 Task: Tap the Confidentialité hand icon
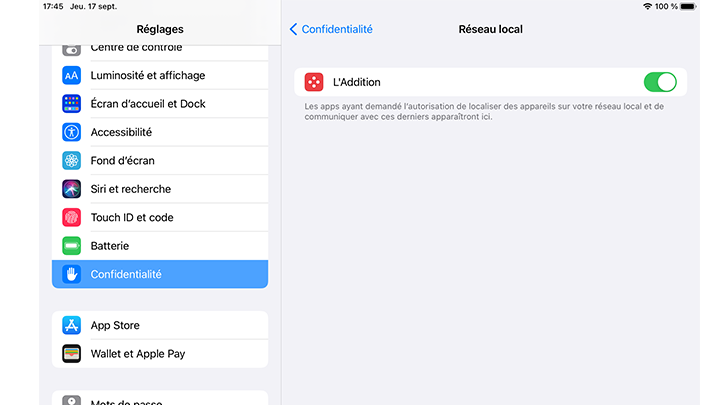[x=72, y=274]
